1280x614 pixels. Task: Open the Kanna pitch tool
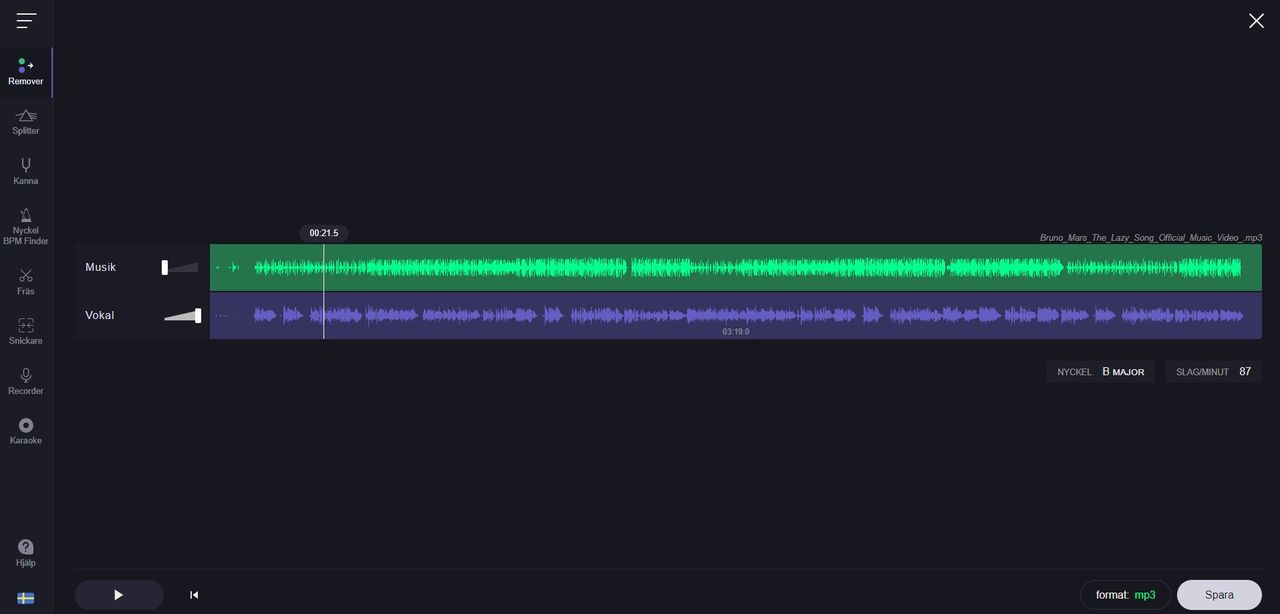(x=26, y=171)
